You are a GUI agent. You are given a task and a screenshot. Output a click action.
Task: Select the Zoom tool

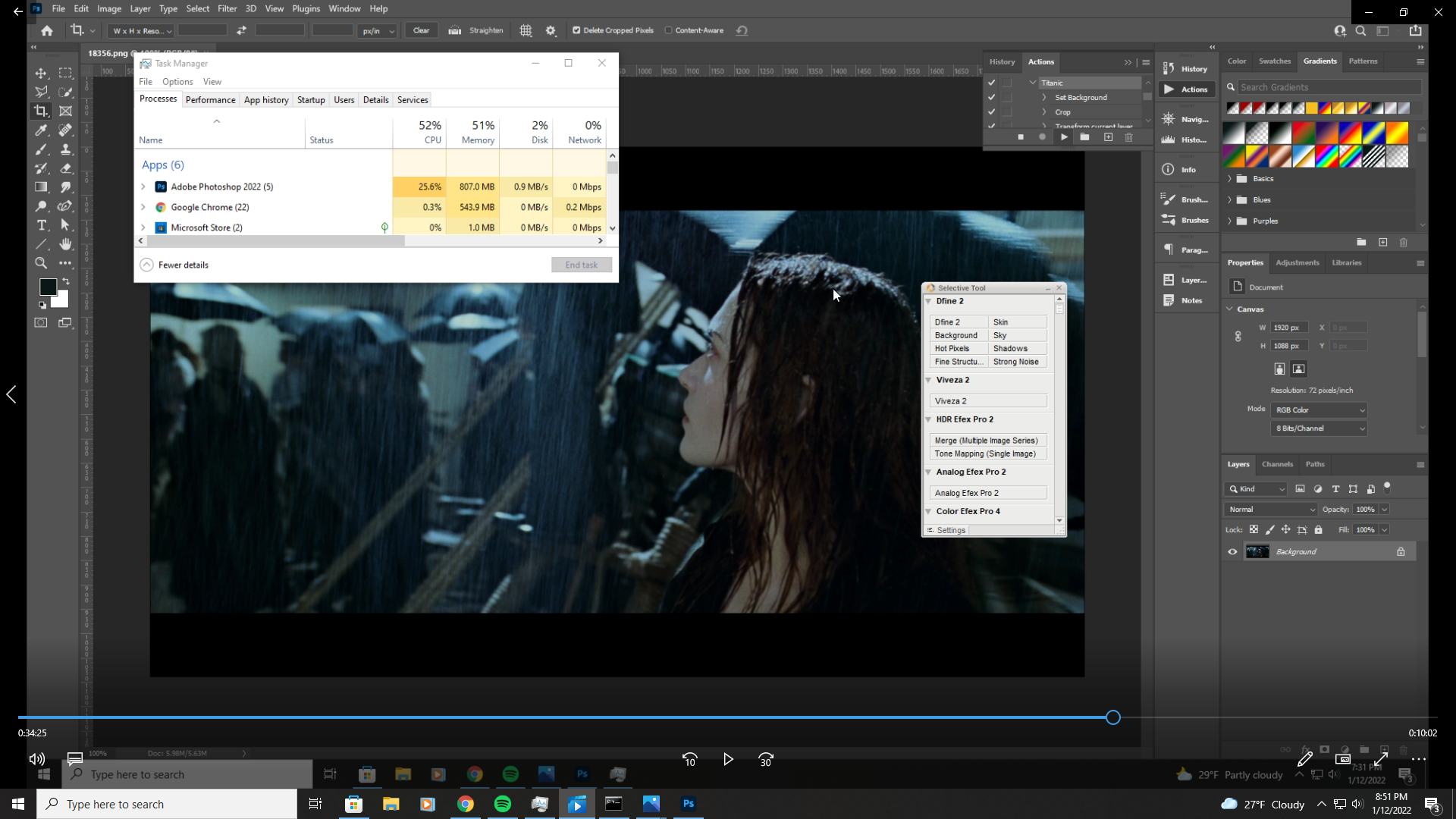coord(41,263)
